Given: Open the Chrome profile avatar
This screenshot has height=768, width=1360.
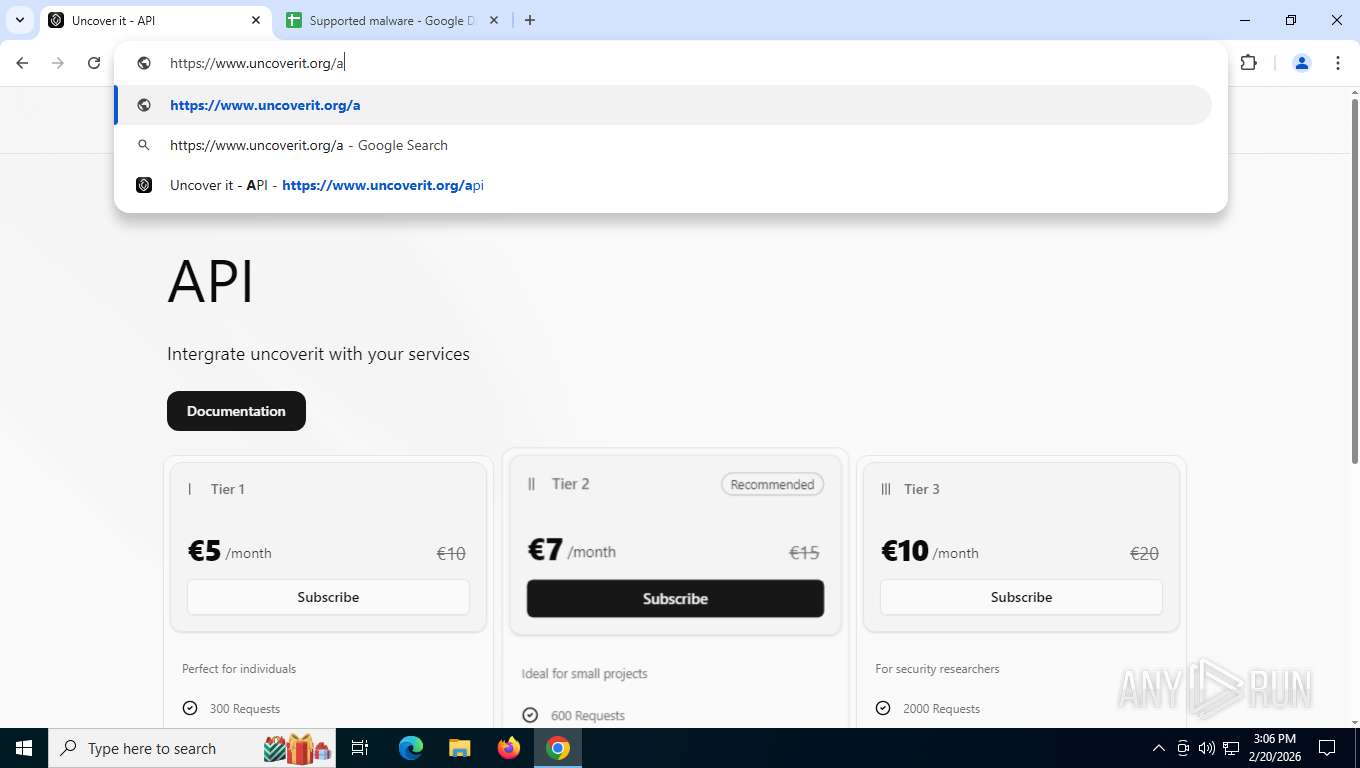Looking at the screenshot, I should (x=1302, y=63).
